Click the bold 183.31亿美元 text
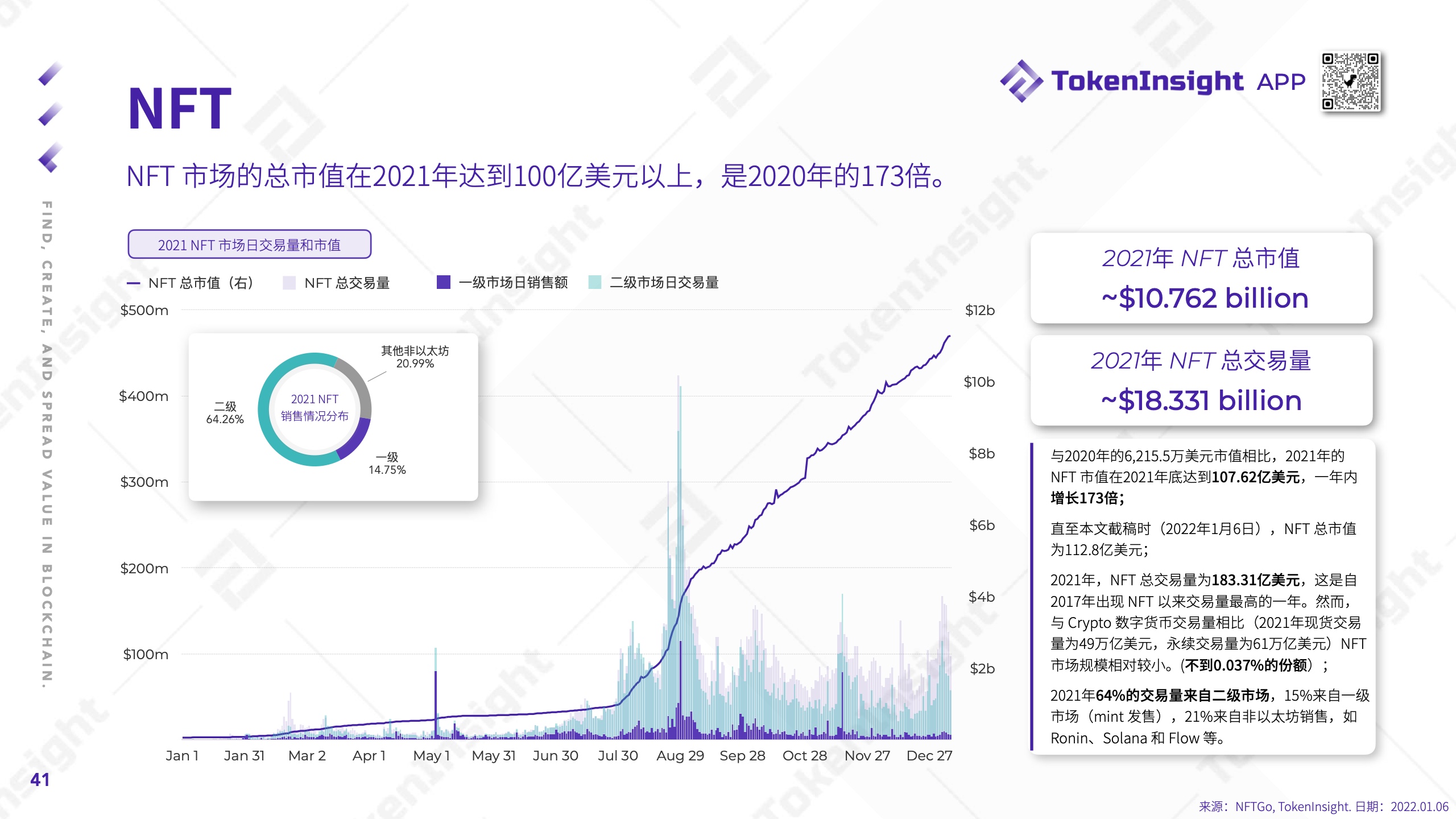Viewport: 1456px width, 819px height. point(1256,580)
